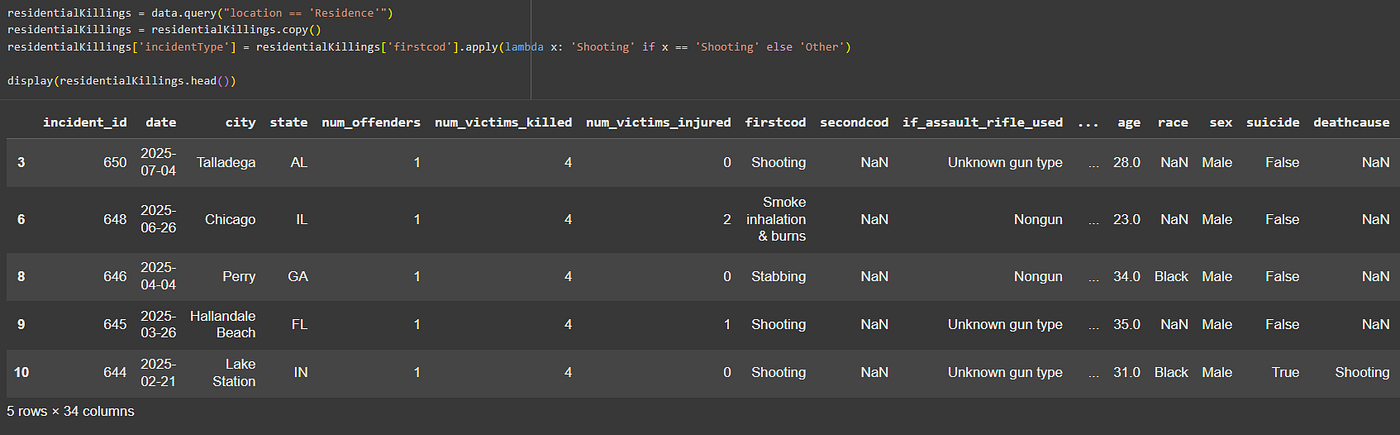1400x435 pixels.
Task: Click the Chicago city cell
Action: tap(230, 219)
